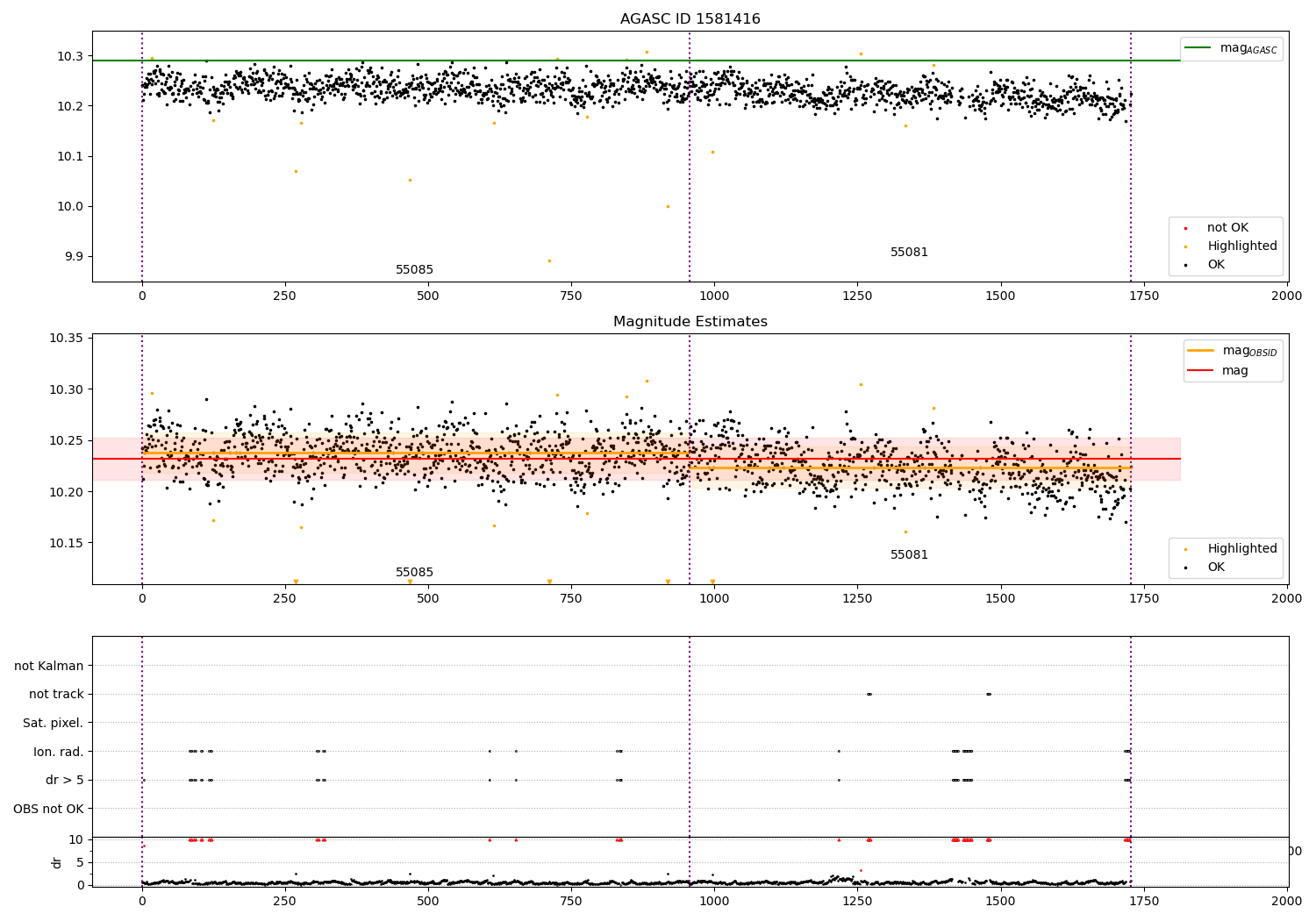Click the lowest orange outlier near 9.9 in top plot
The width and height of the screenshot is (1316, 921).
(x=549, y=261)
